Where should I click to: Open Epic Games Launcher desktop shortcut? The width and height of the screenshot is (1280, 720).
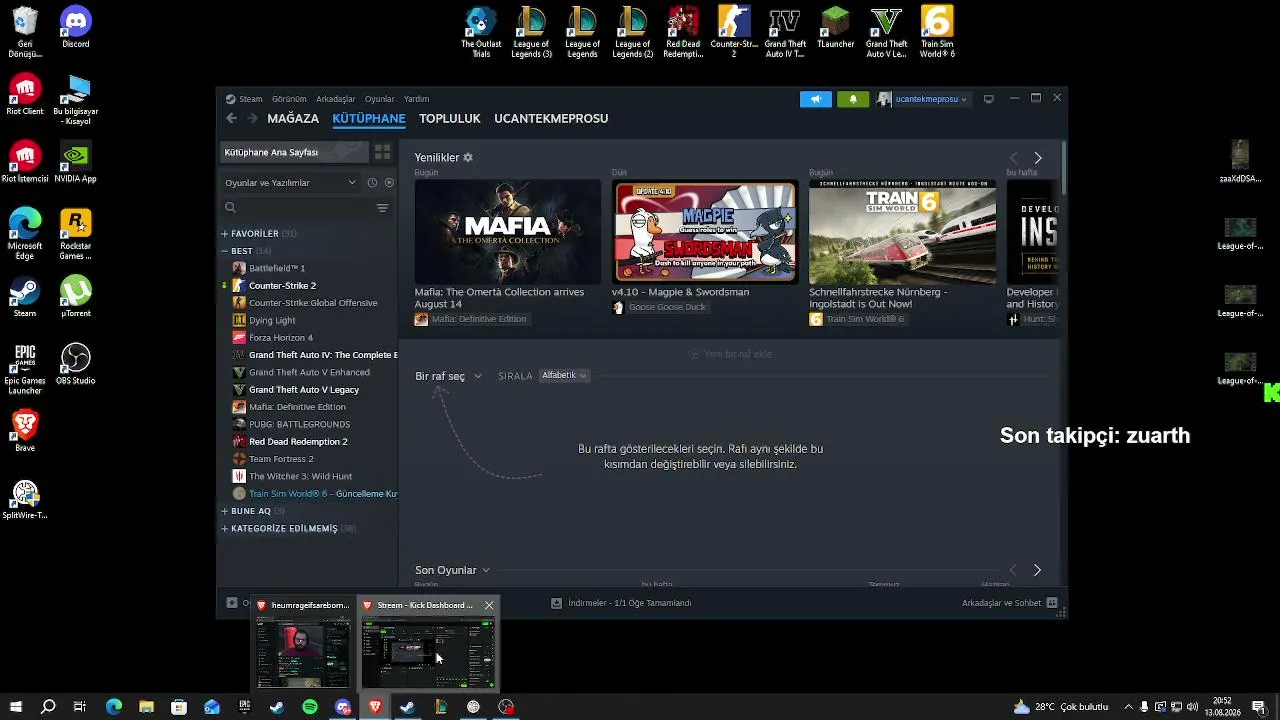(x=25, y=369)
